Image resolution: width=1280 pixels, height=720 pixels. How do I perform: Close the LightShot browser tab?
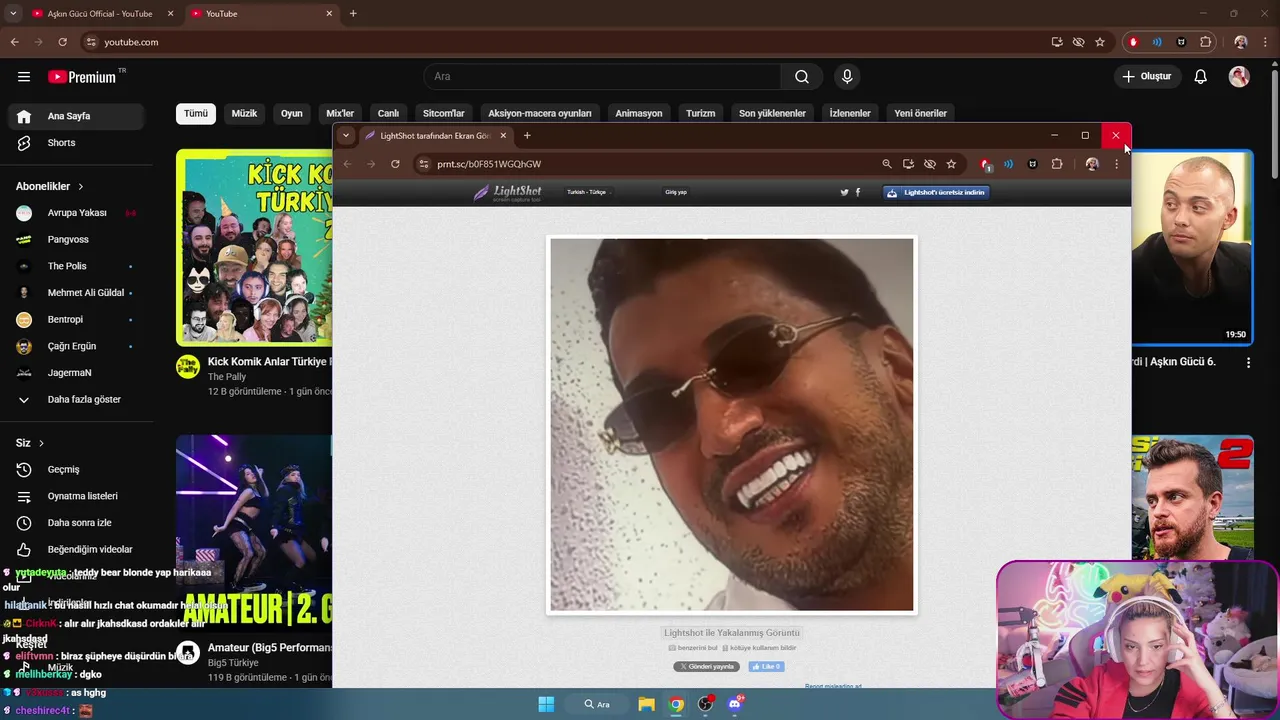point(503,136)
